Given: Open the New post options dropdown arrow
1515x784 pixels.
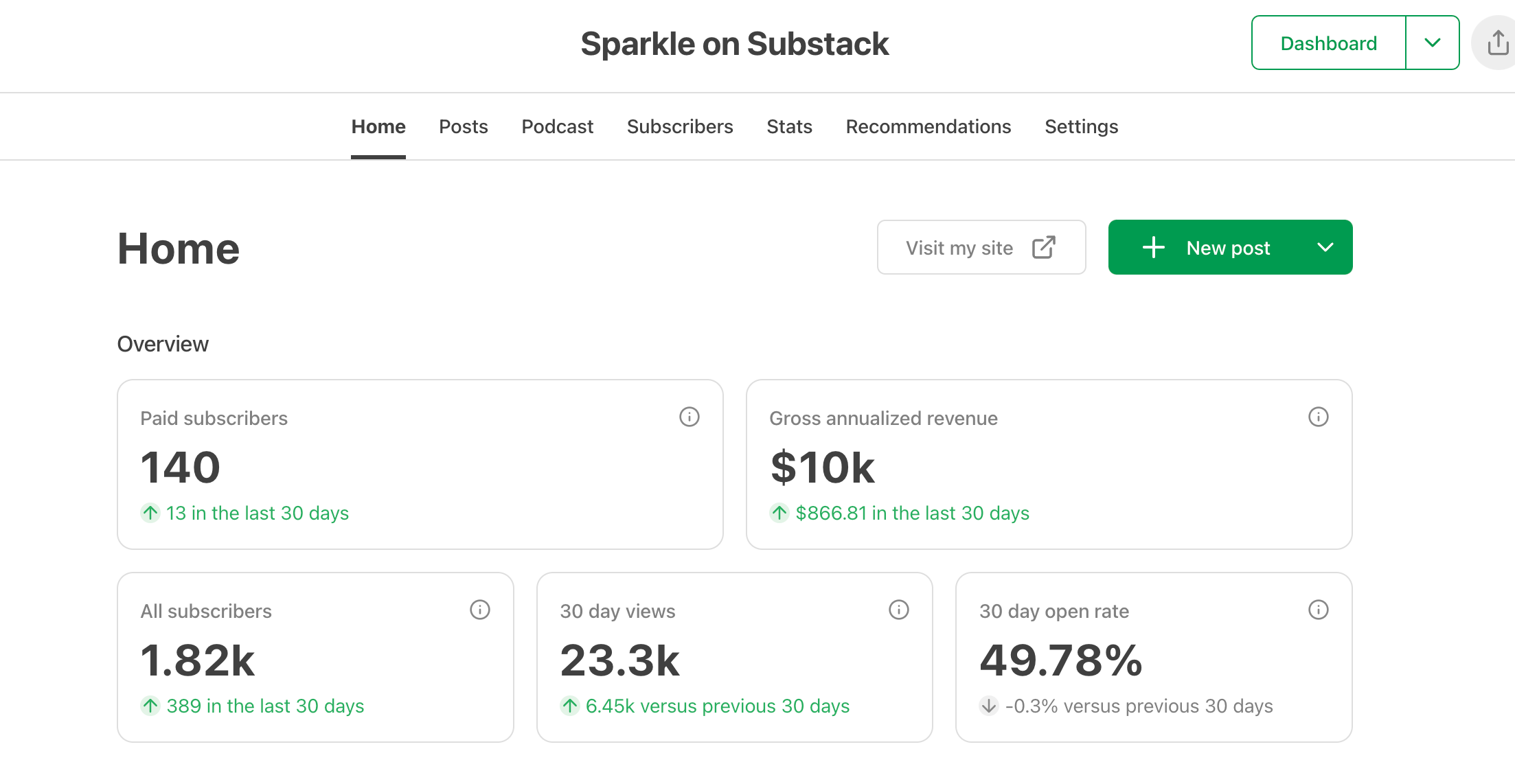Looking at the screenshot, I should [1325, 248].
